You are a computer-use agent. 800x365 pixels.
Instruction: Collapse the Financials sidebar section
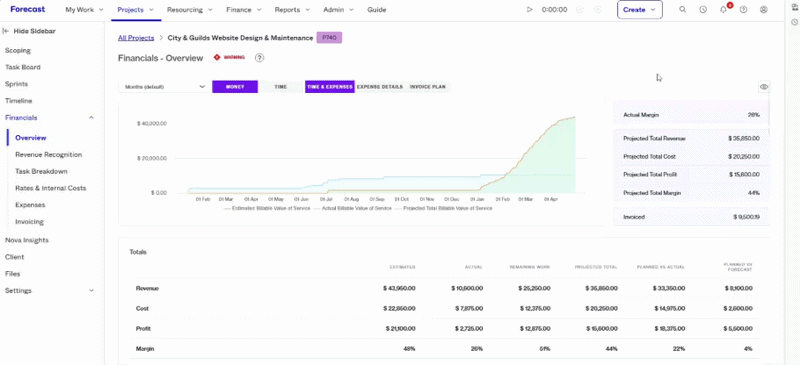click(x=91, y=117)
